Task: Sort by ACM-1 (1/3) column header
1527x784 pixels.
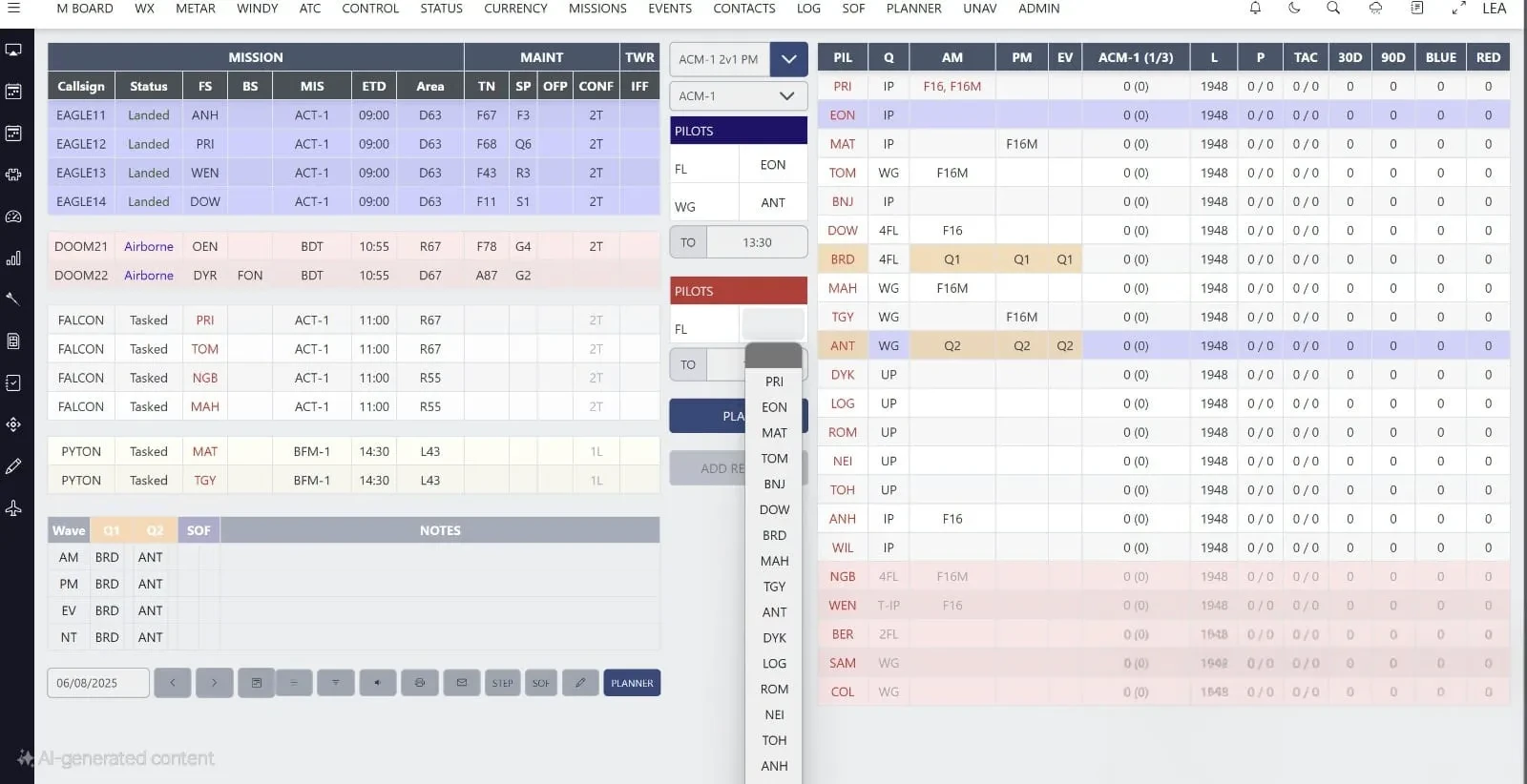Action: [x=1136, y=57]
